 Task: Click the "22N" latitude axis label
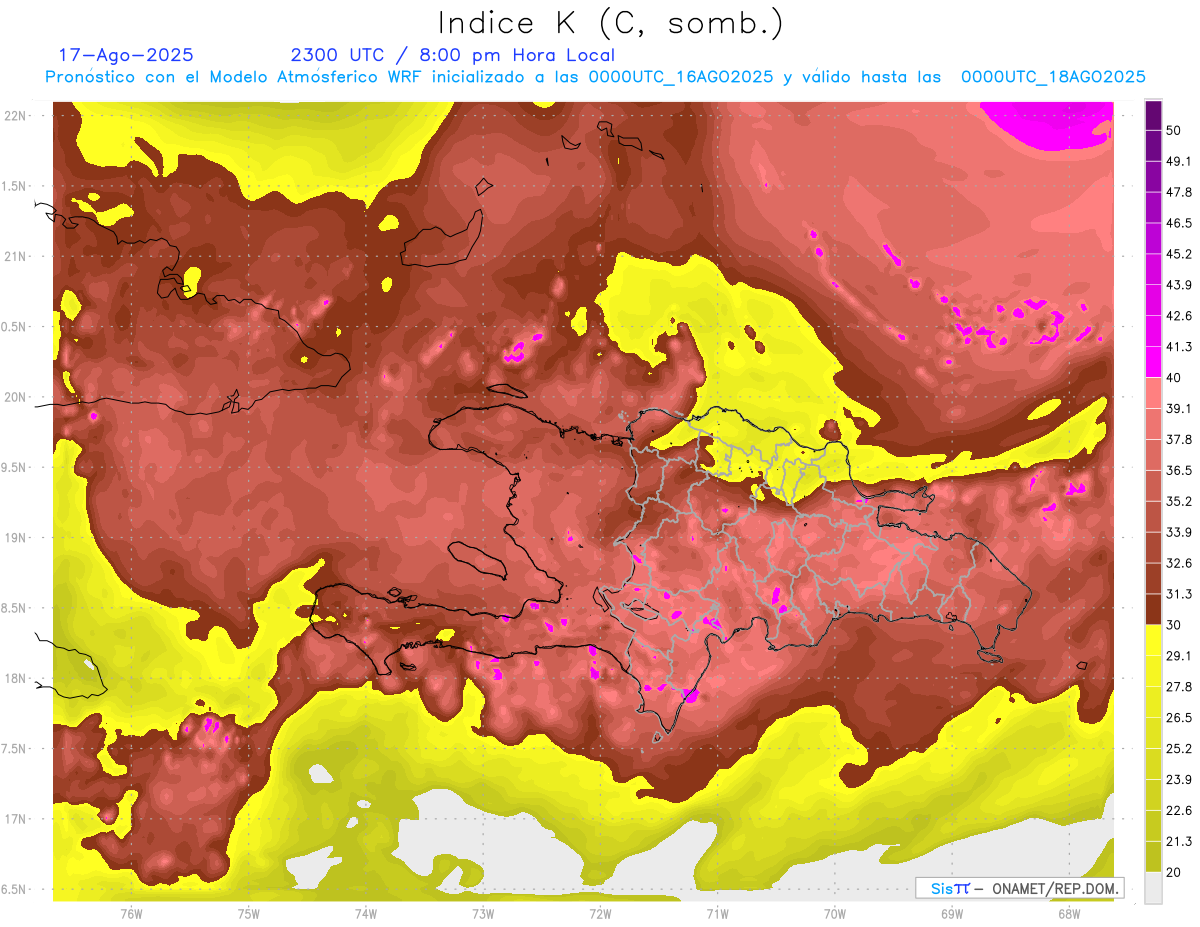[x=17, y=116]
